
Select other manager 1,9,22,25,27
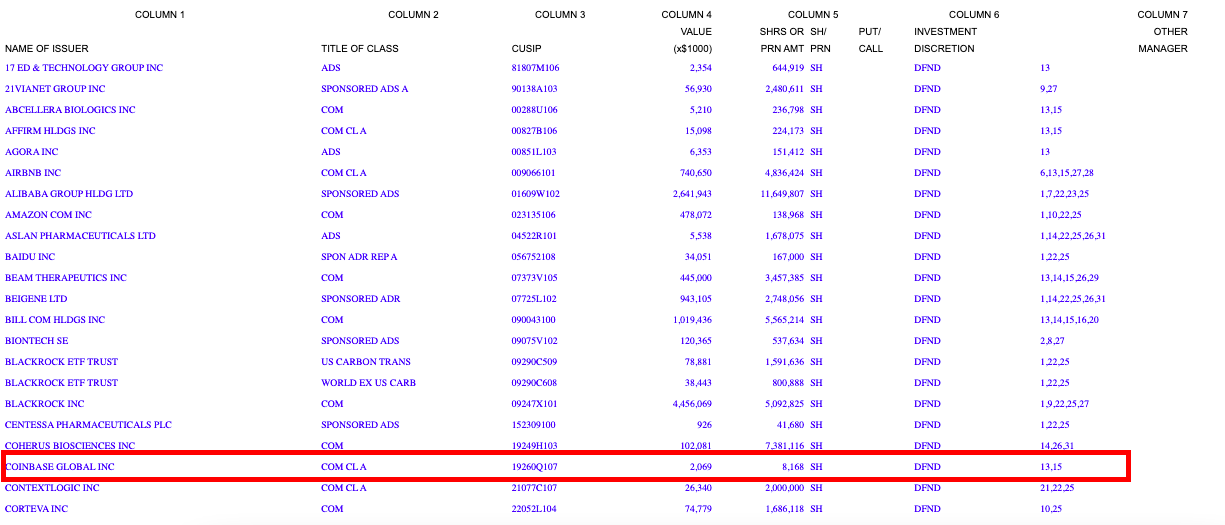(1064, 404)
